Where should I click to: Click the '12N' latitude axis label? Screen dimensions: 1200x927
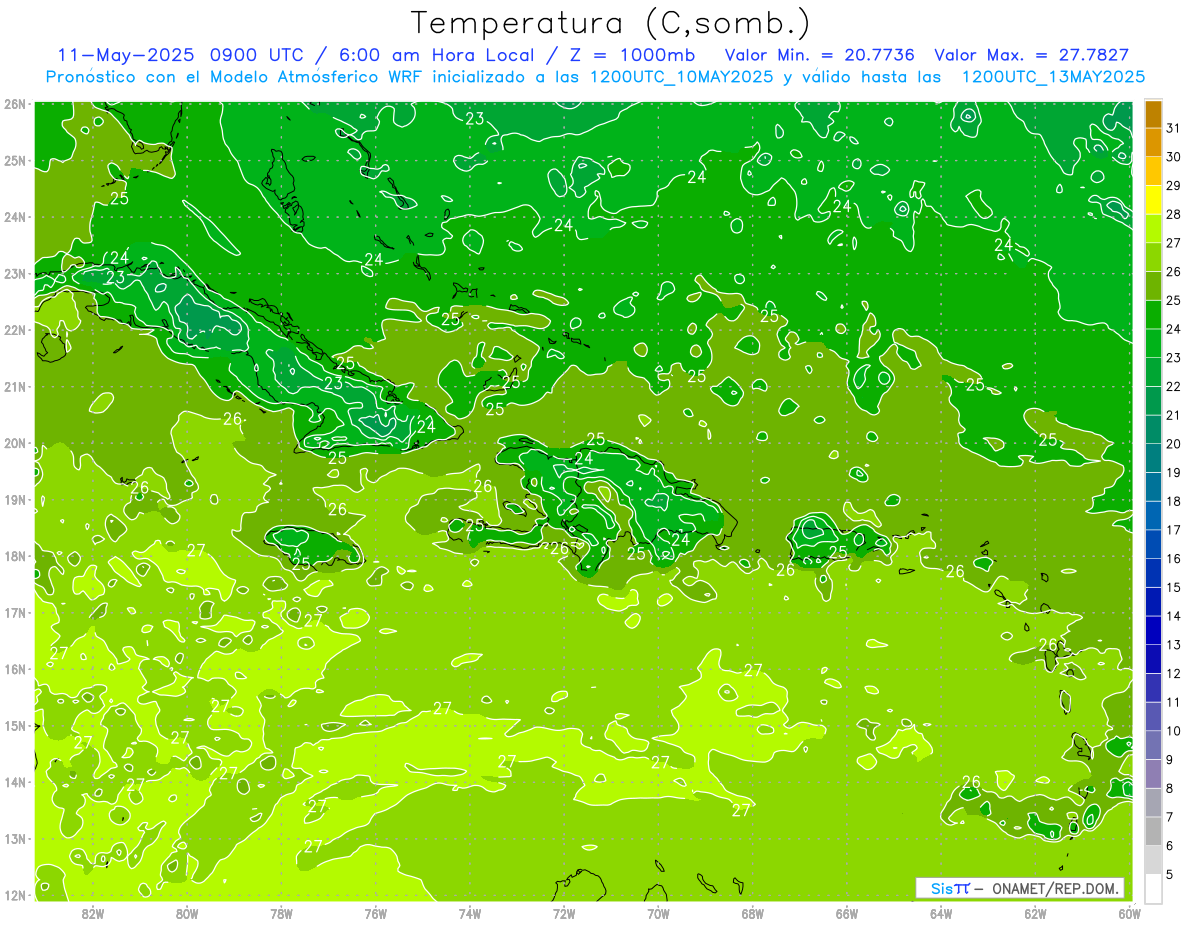(x=14, y=895)
